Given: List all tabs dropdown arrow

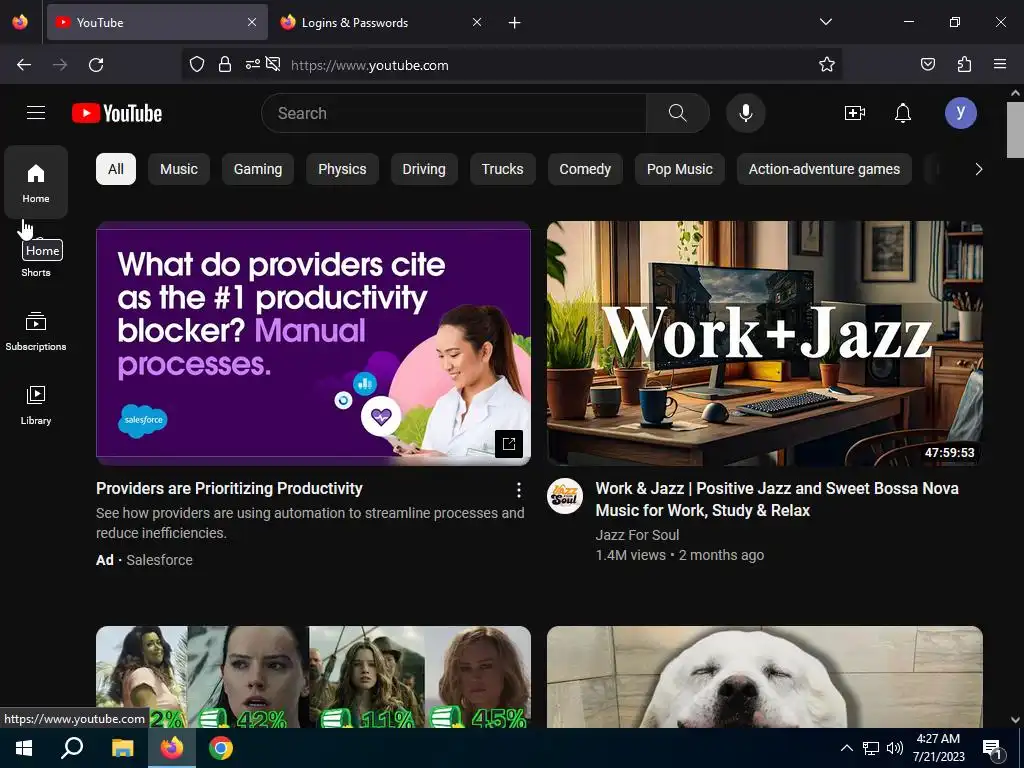Looking at the screenshot, I should click(x=825, y=22).
